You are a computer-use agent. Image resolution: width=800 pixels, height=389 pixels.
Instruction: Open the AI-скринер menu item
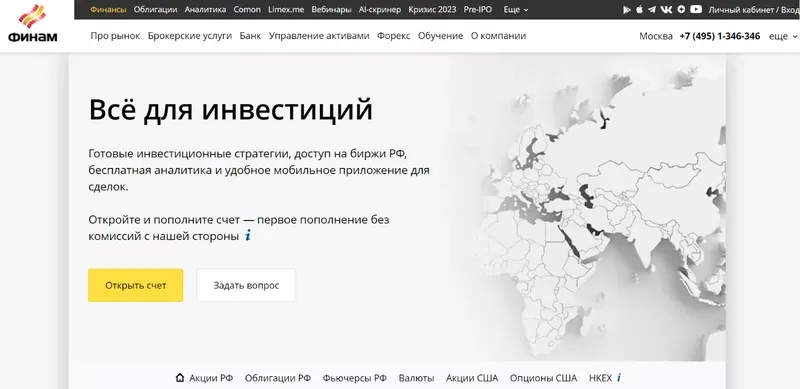click(380, 9)
